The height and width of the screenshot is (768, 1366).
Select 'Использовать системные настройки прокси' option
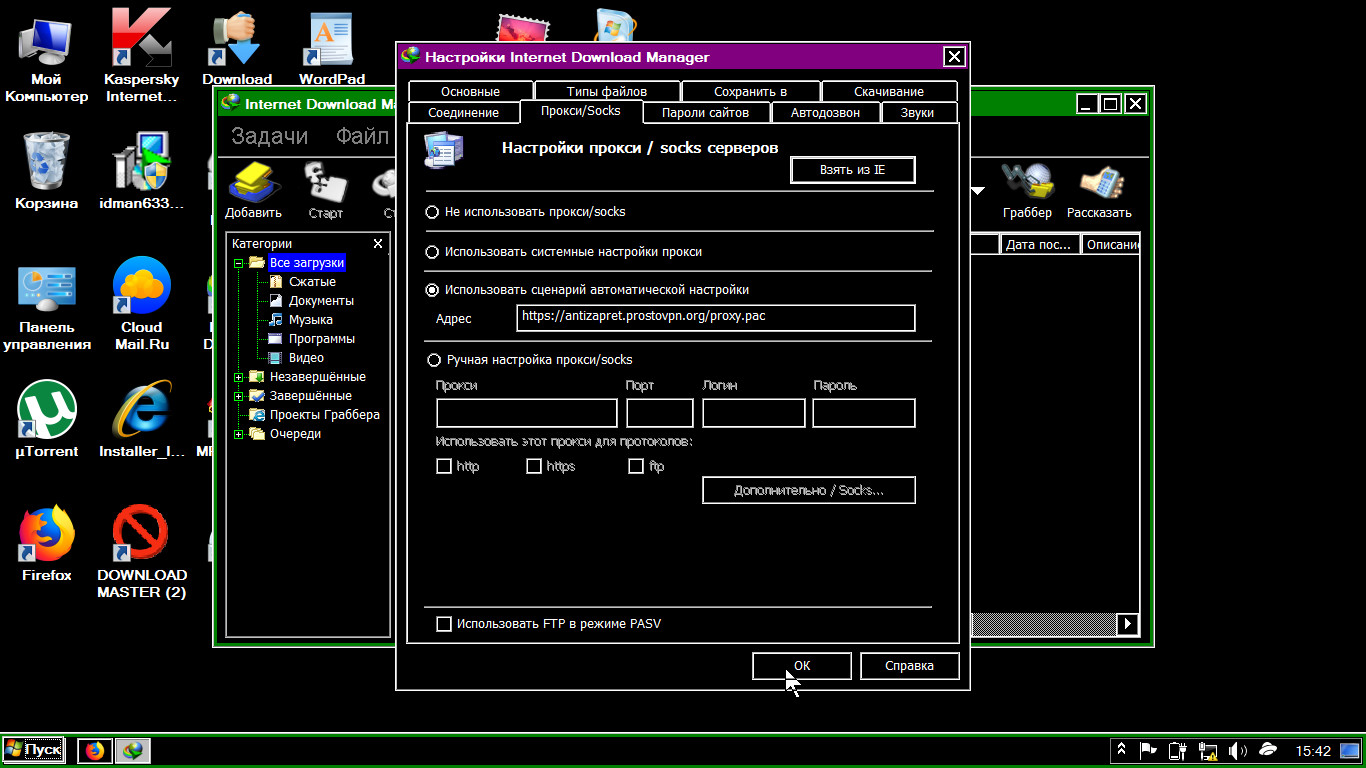[432, 252]
